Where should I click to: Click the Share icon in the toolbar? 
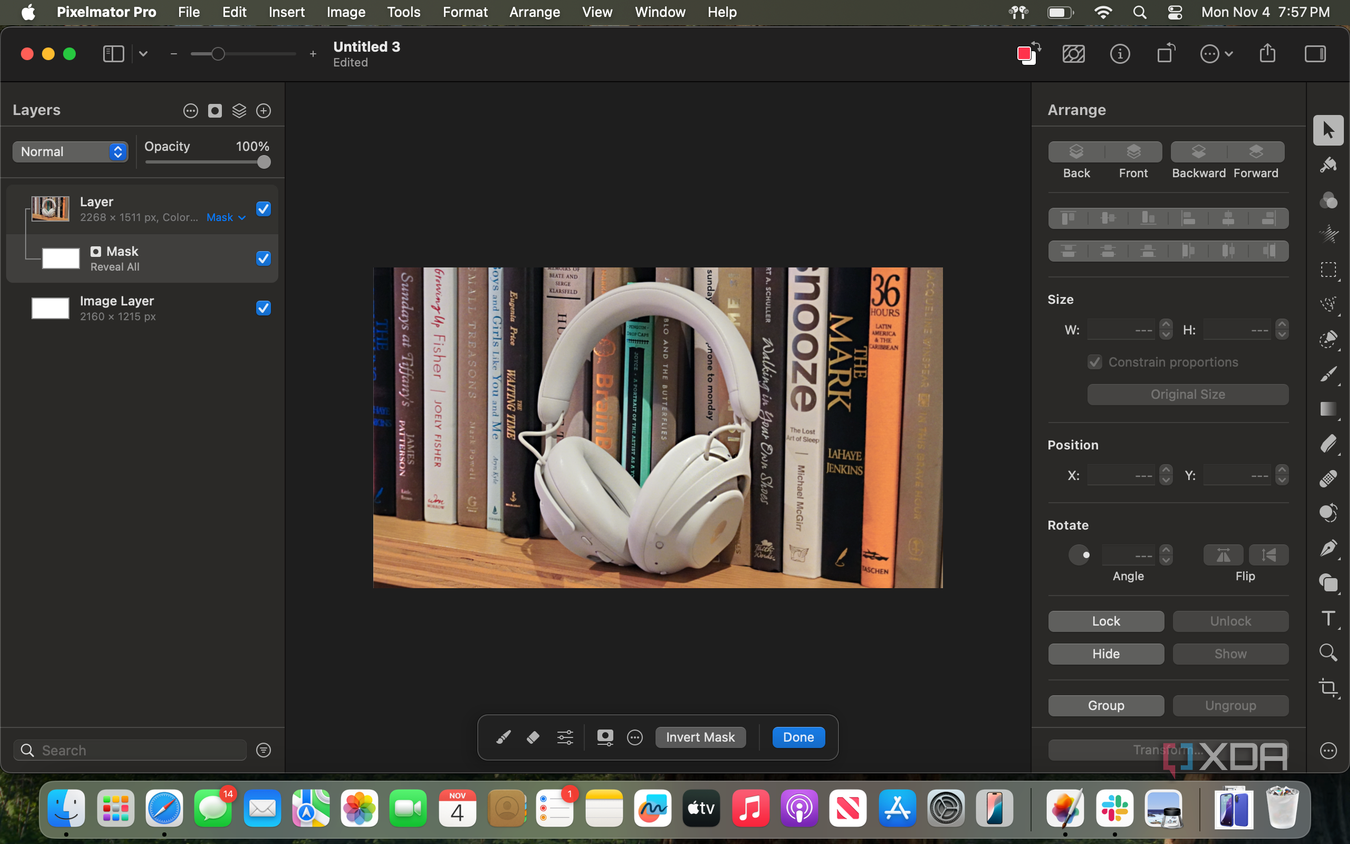pos(1267,54)
